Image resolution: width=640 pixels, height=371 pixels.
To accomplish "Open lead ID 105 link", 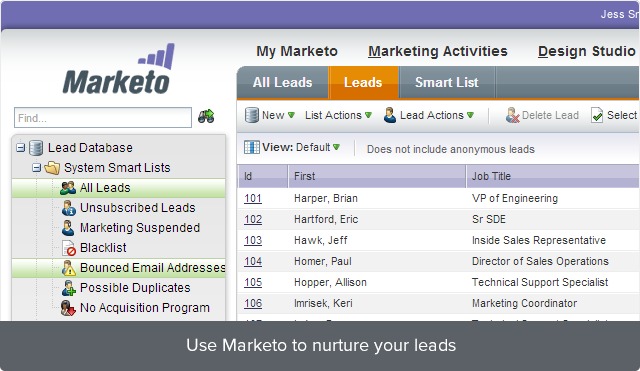I will pos(253,282).
